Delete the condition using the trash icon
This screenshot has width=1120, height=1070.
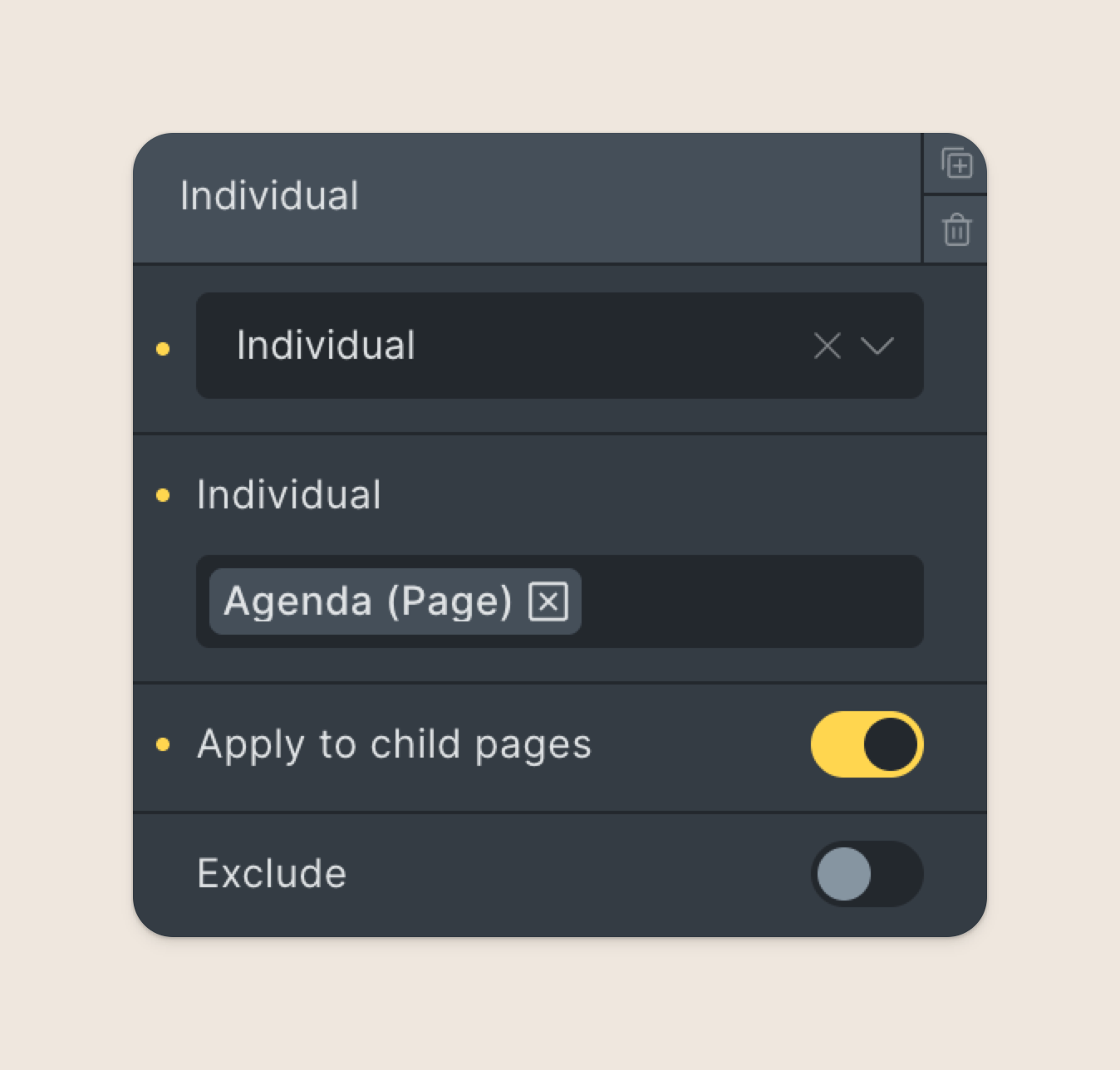click(x=956, y=229)
